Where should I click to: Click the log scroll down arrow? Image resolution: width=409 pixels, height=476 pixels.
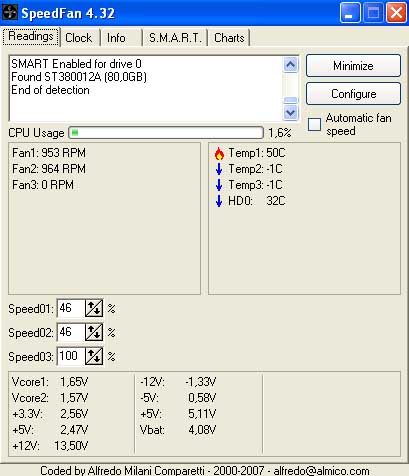point(291,113)
